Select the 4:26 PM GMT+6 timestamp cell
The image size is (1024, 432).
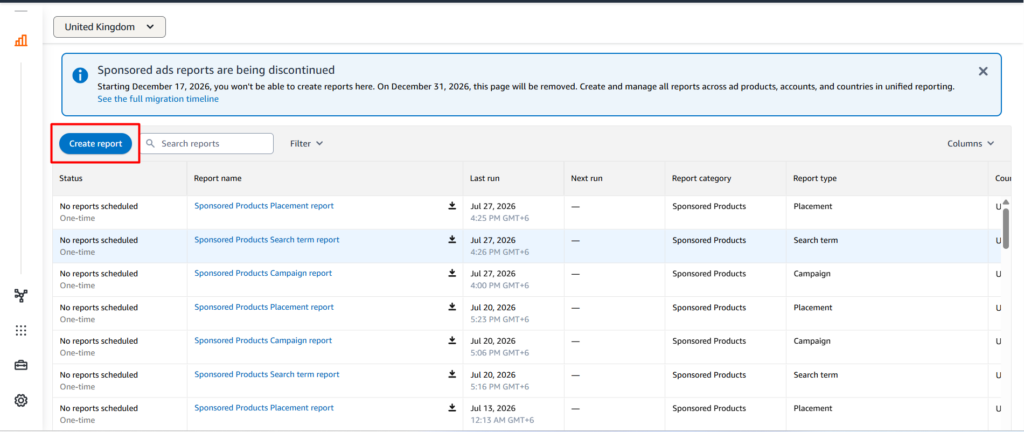(500, 252)
